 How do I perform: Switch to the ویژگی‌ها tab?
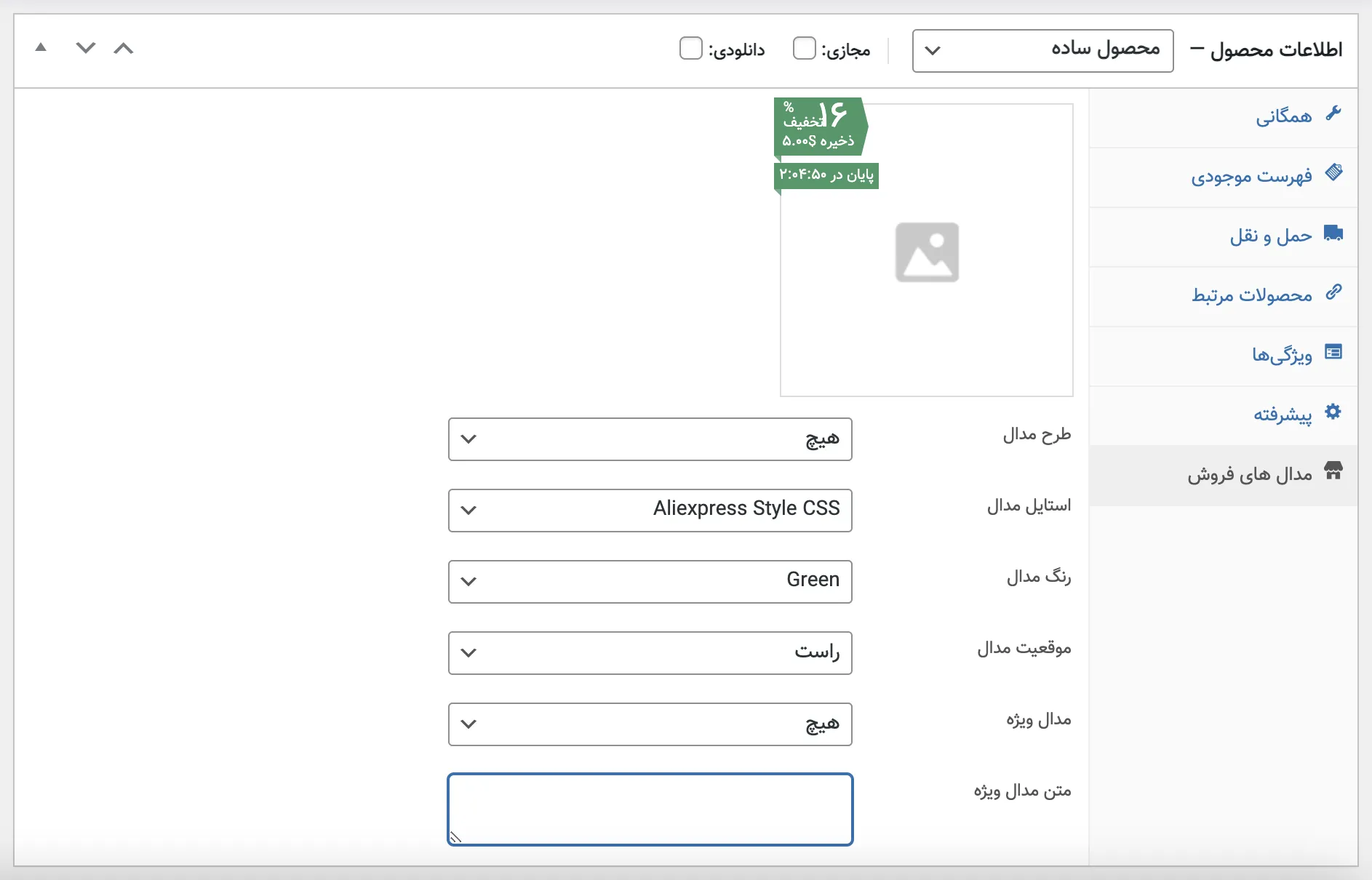click(1224, 356)
